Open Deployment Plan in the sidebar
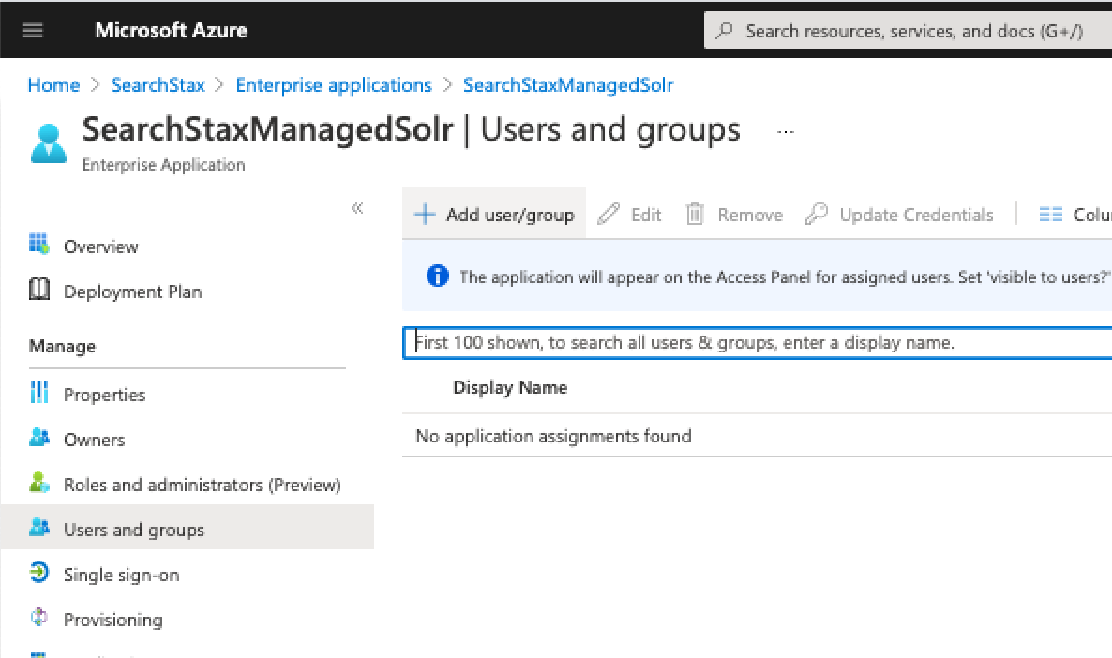The height and width of the screenshot is (658, 1112). pos(133,292)
